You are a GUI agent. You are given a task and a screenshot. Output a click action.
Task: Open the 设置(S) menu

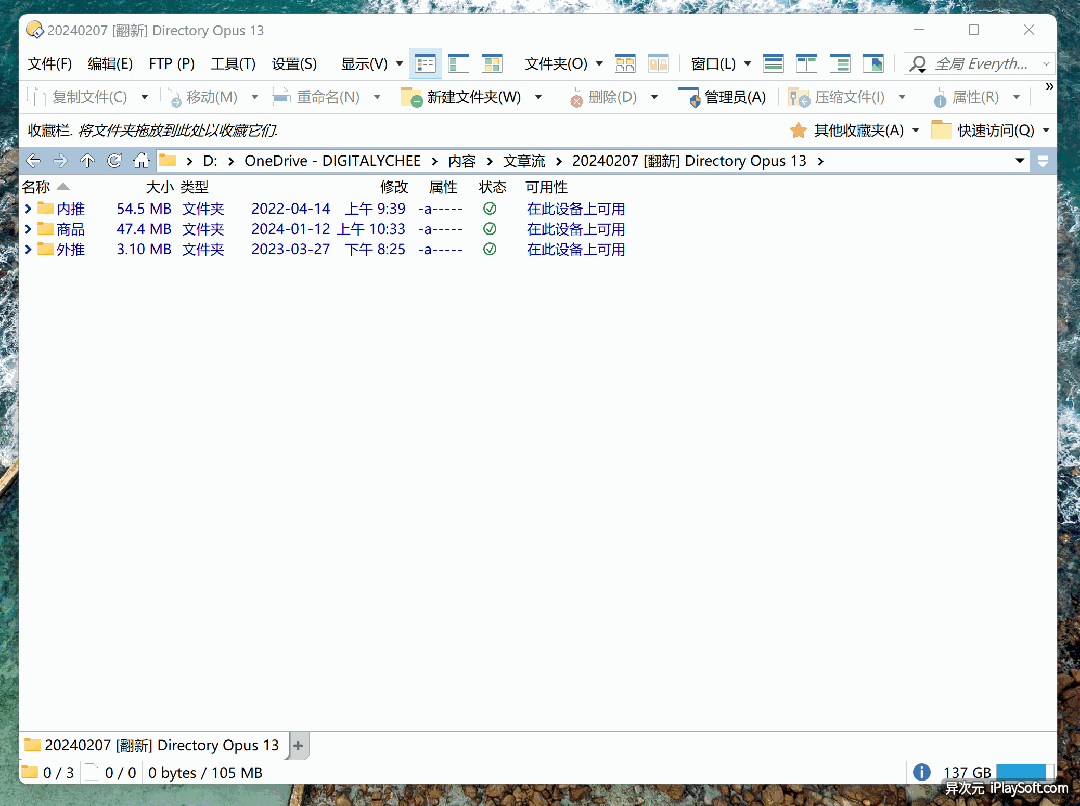coord(294,64)
